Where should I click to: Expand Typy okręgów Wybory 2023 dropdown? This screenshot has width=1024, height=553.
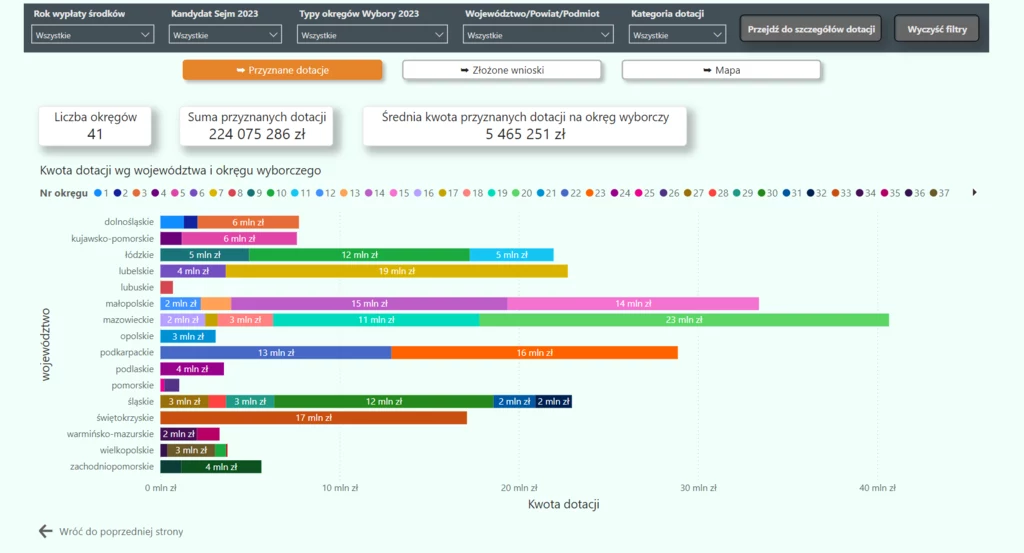pos(372,35)
